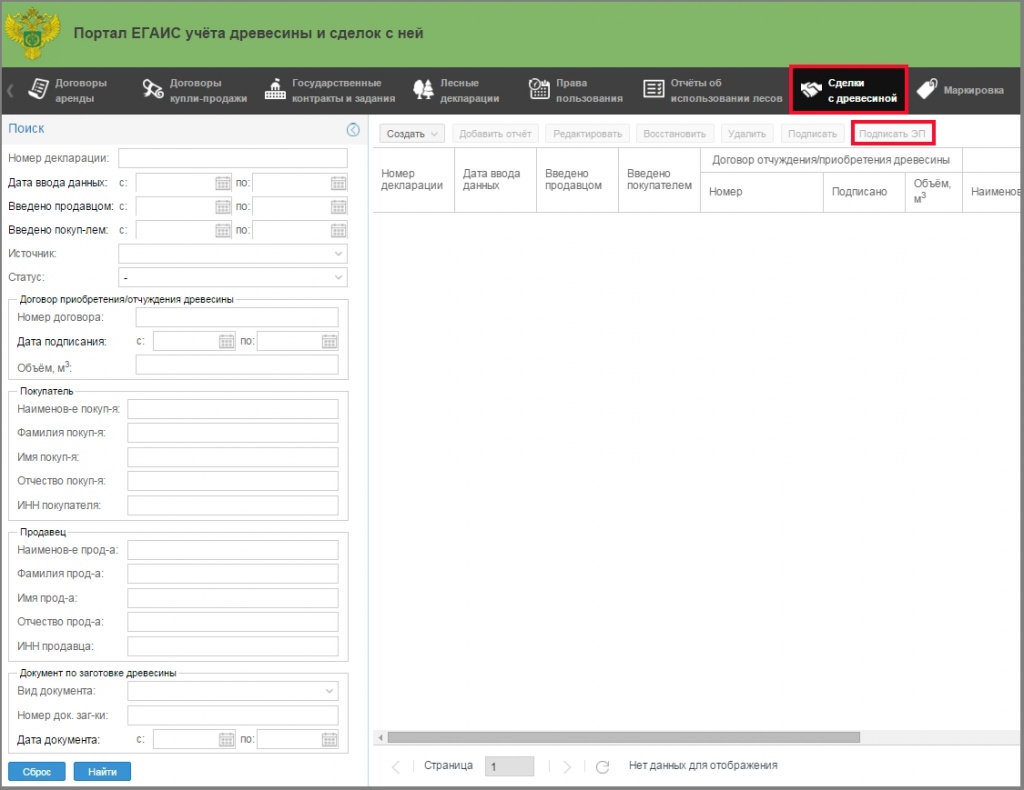Click the Объём, м³ column header
Screen dimensions: 1024x790
(x=934, y=192)
